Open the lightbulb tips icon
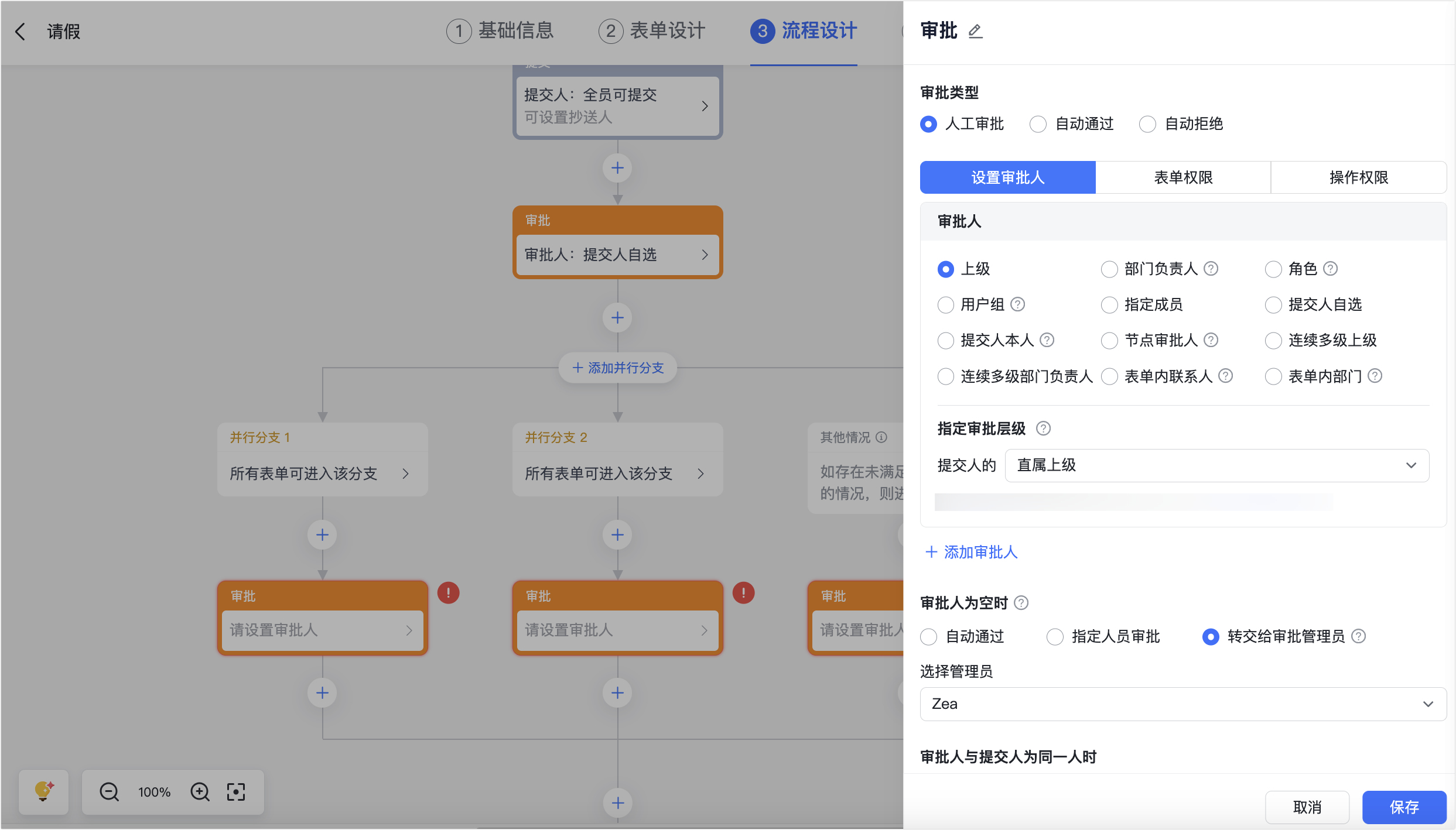 (44, 792)
